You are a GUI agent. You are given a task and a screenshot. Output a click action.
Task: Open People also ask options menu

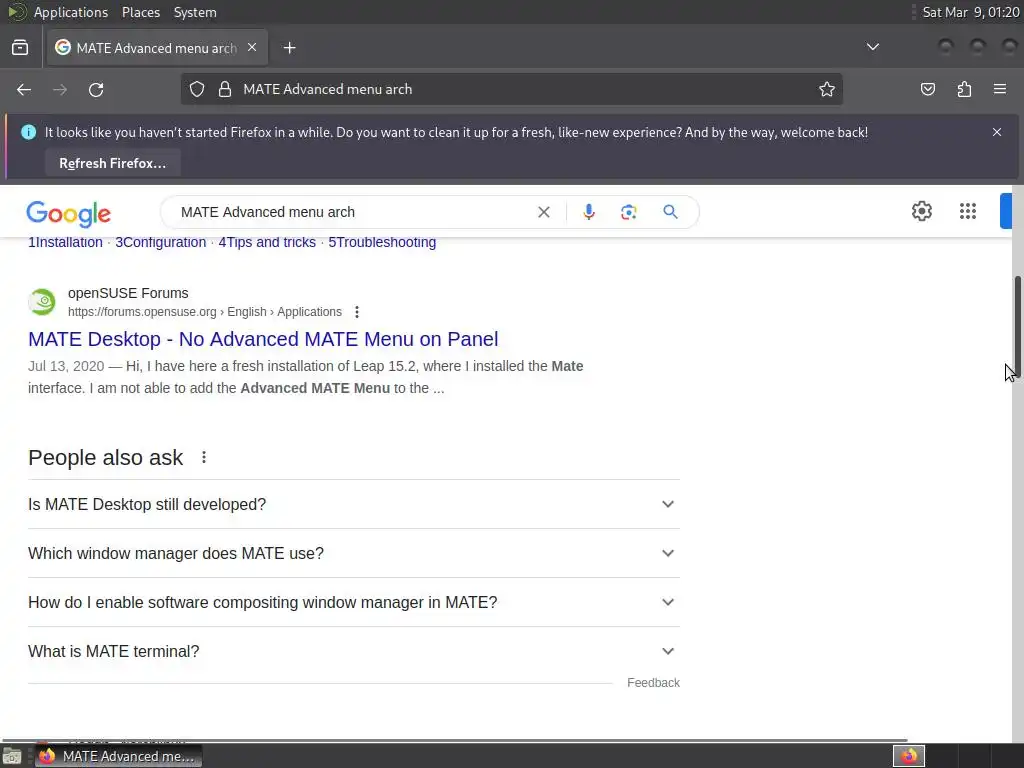tap(204, 457)
